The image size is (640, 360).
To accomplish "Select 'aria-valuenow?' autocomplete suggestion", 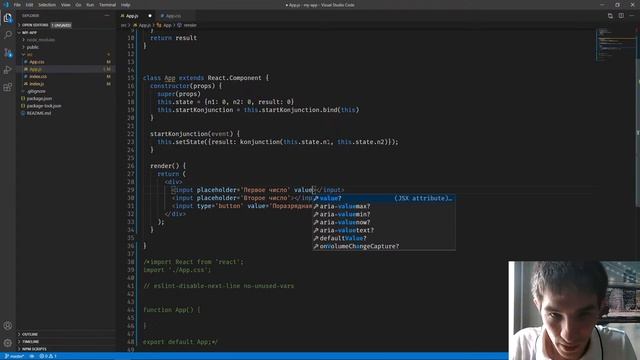I will coord(384,222).
